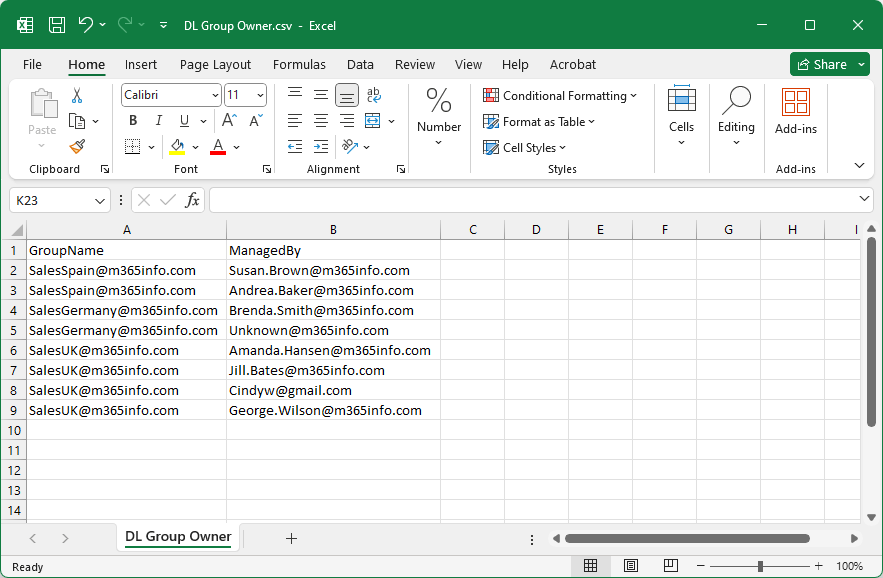883x578 pixels.
Task: Open the Review menu tab
Action: pyautogui.click(x=414, y=64)
